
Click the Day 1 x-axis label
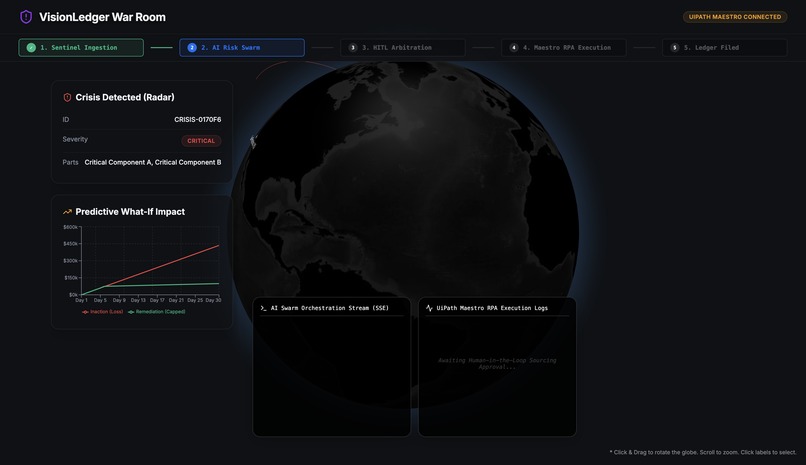81,300
